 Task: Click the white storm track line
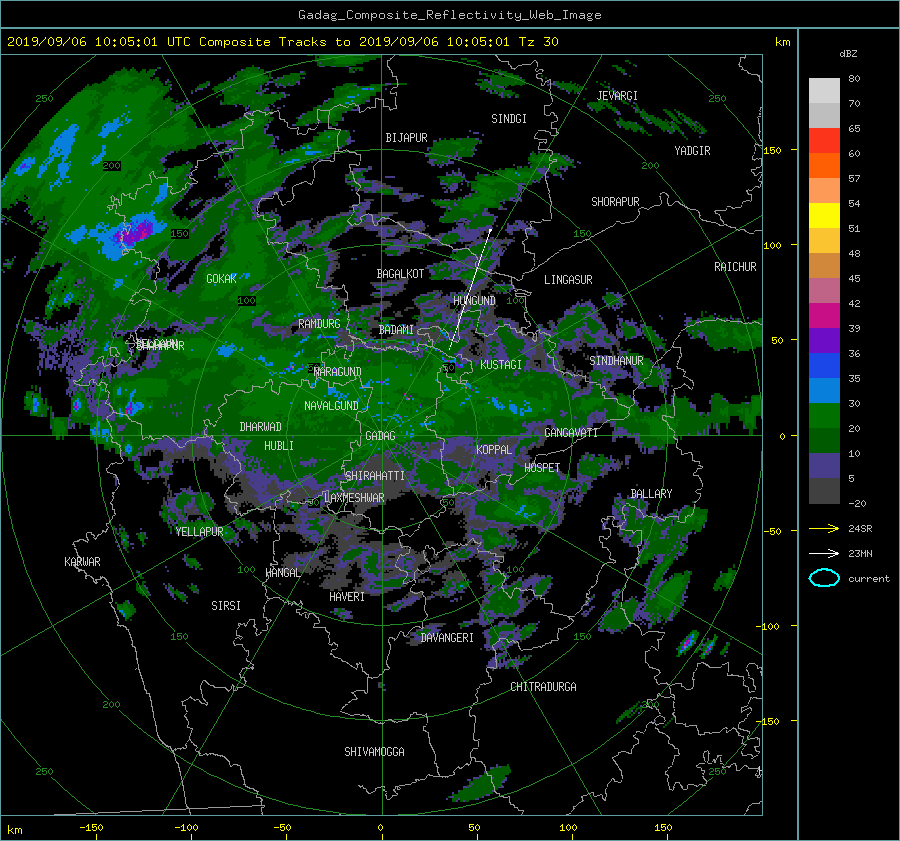470,289
